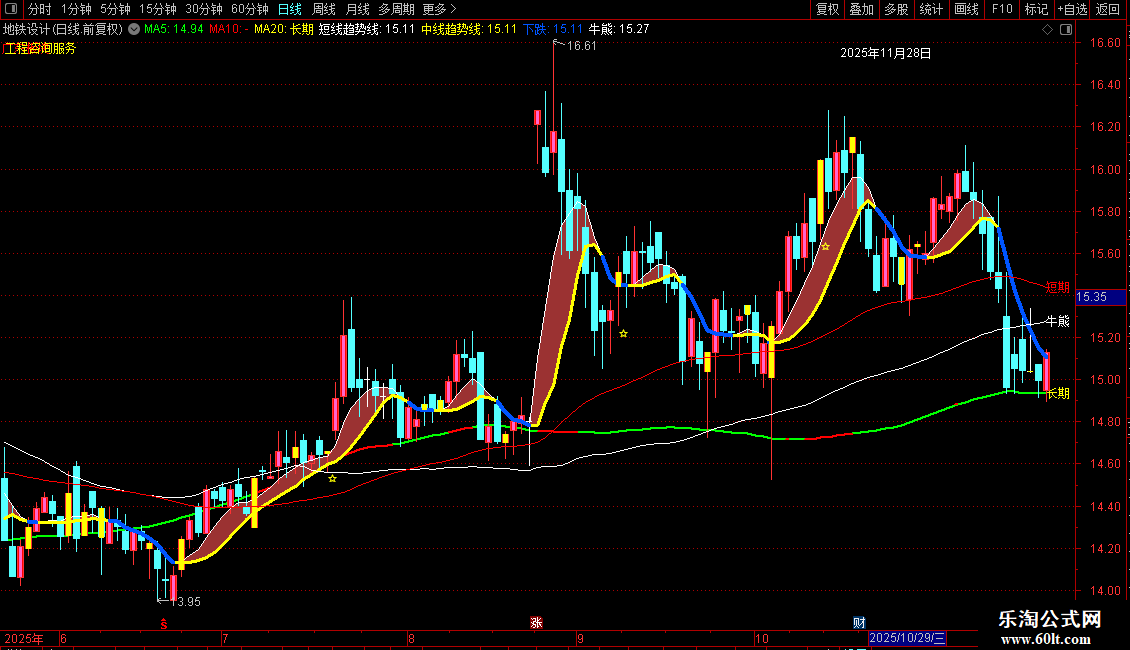
Task: Click the 中线趋势线: 15.11 value
Action: click(469, 30)
